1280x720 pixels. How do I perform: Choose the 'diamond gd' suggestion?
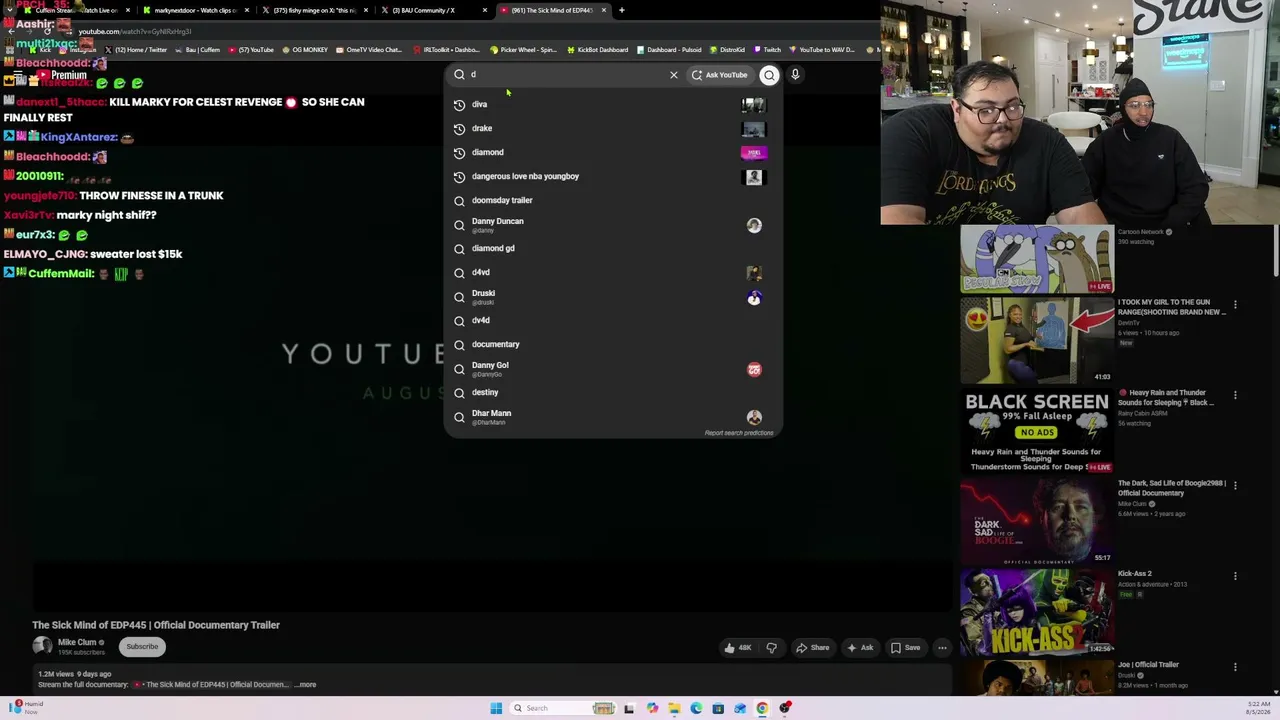click(612, 248)
